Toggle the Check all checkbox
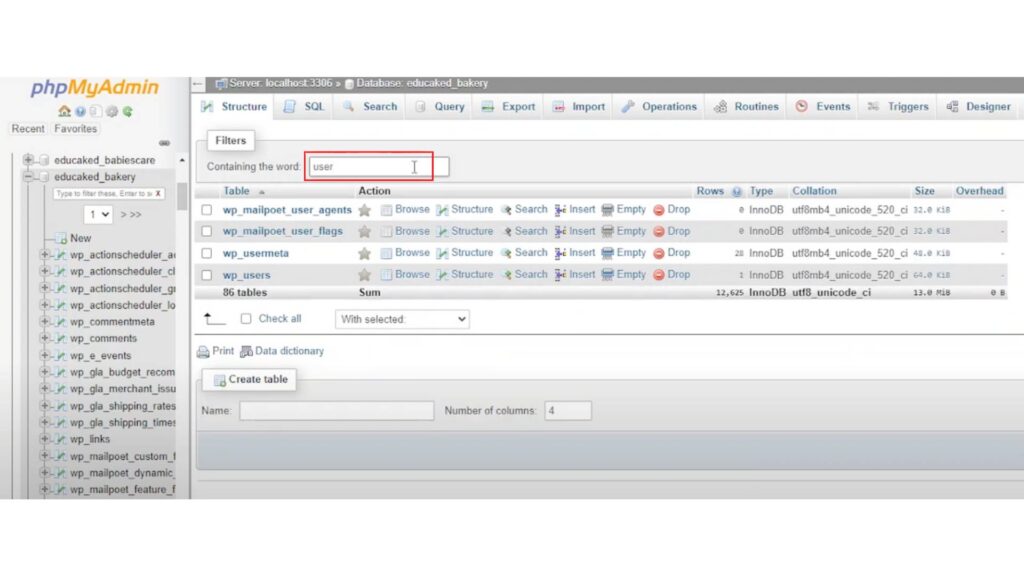The image size is (1024, 576). point(246,319)
